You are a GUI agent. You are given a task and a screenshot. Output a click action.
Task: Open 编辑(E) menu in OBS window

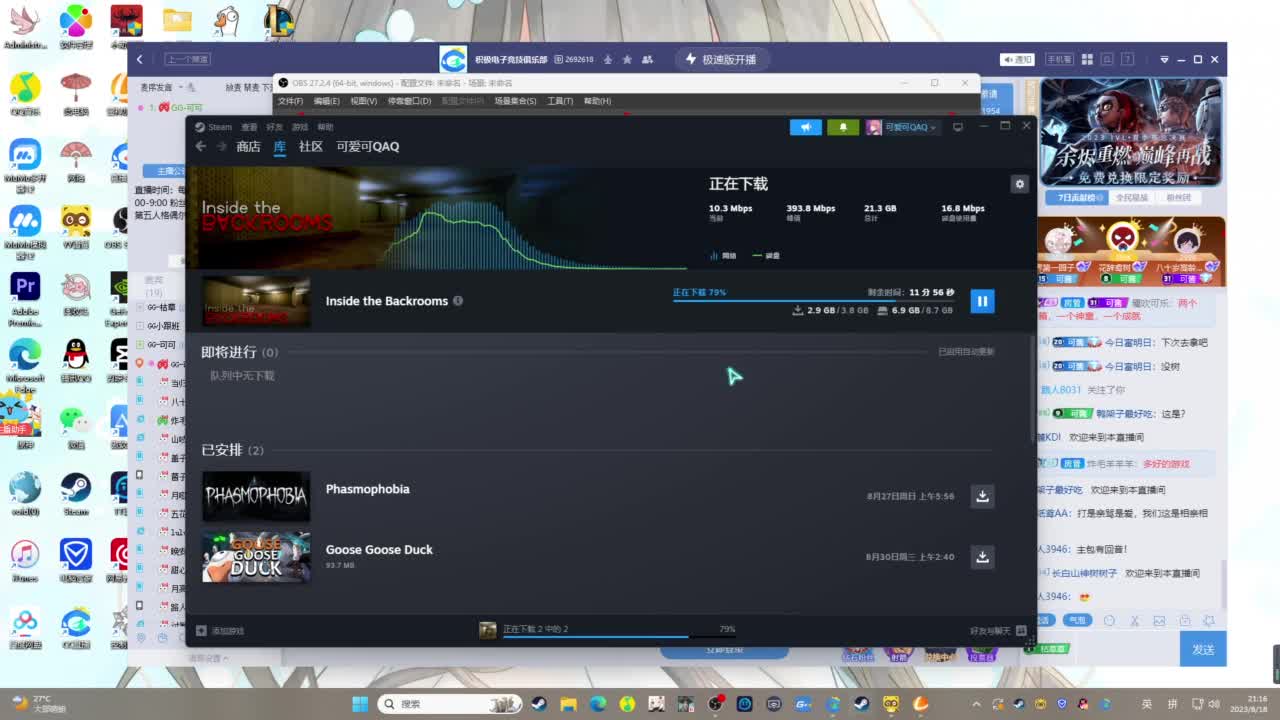pyautogui.click(x=326, y=101)
